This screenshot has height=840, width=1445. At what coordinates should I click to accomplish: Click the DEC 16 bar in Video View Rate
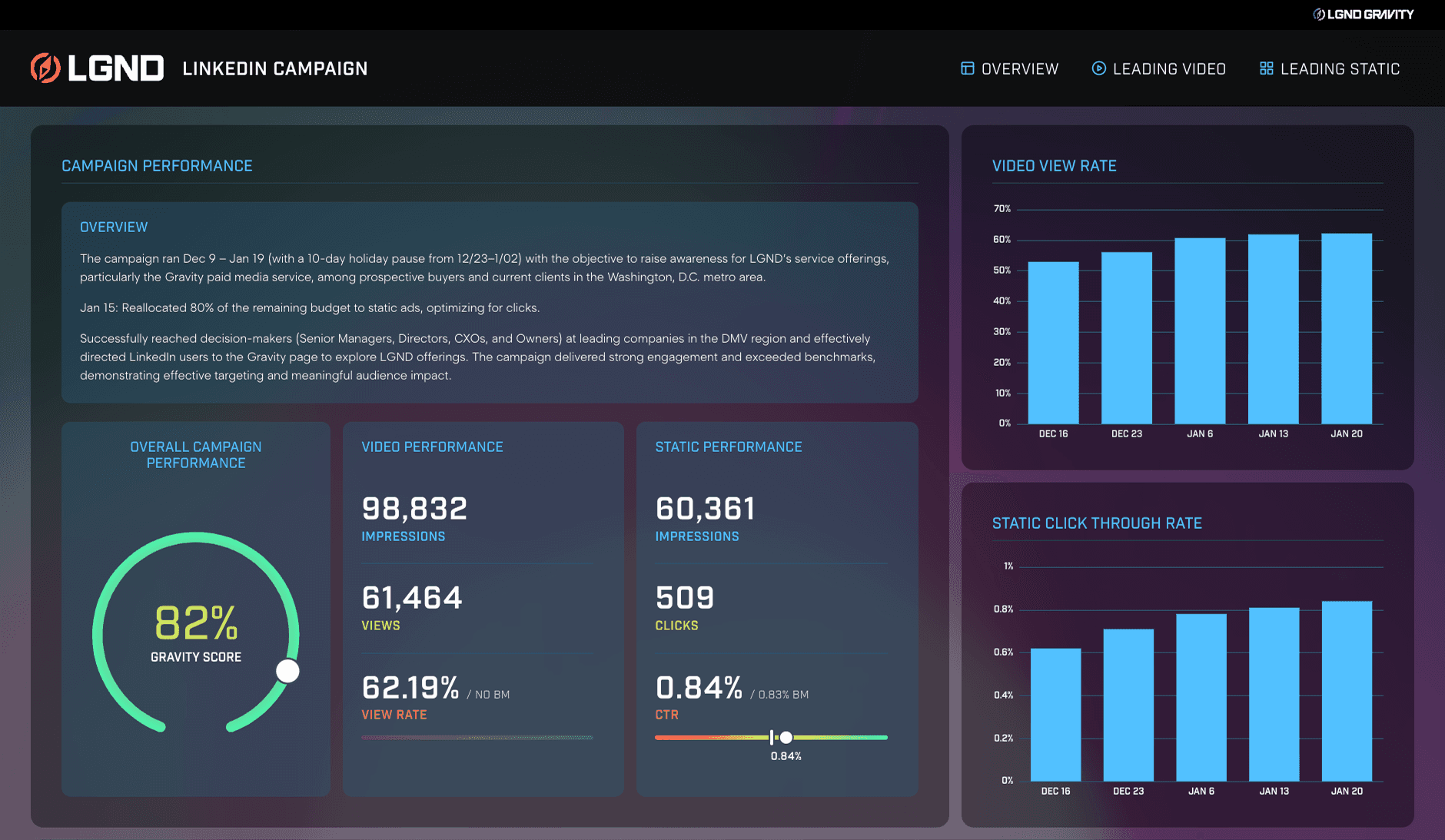(1053, 343)
